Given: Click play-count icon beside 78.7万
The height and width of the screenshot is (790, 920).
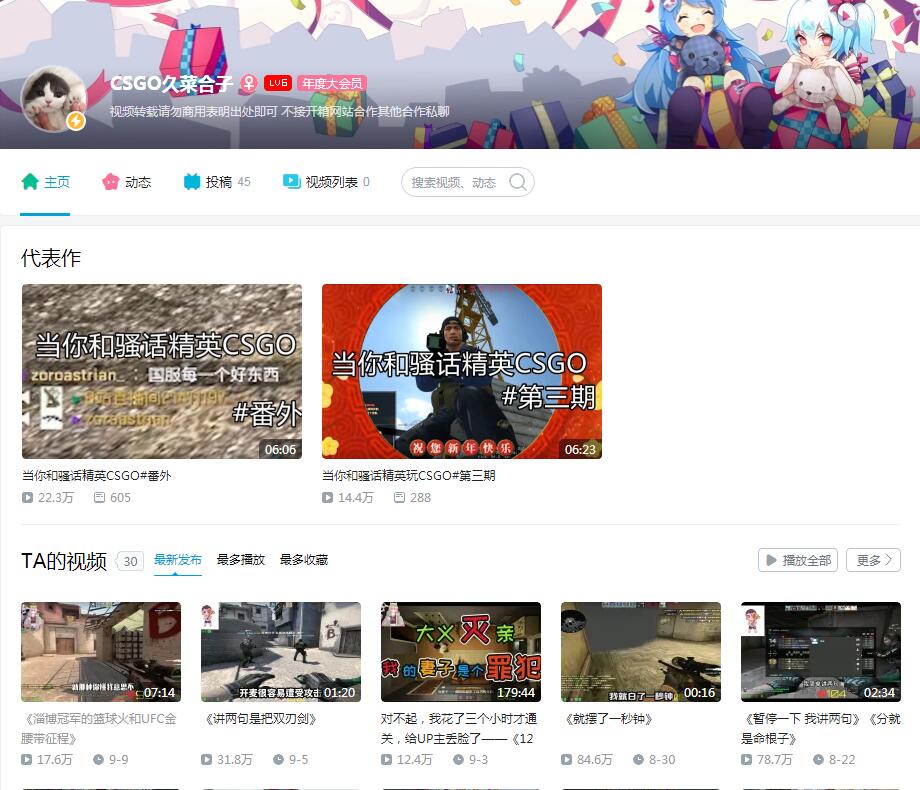Looking at the screenshot, I should point(746,759).
